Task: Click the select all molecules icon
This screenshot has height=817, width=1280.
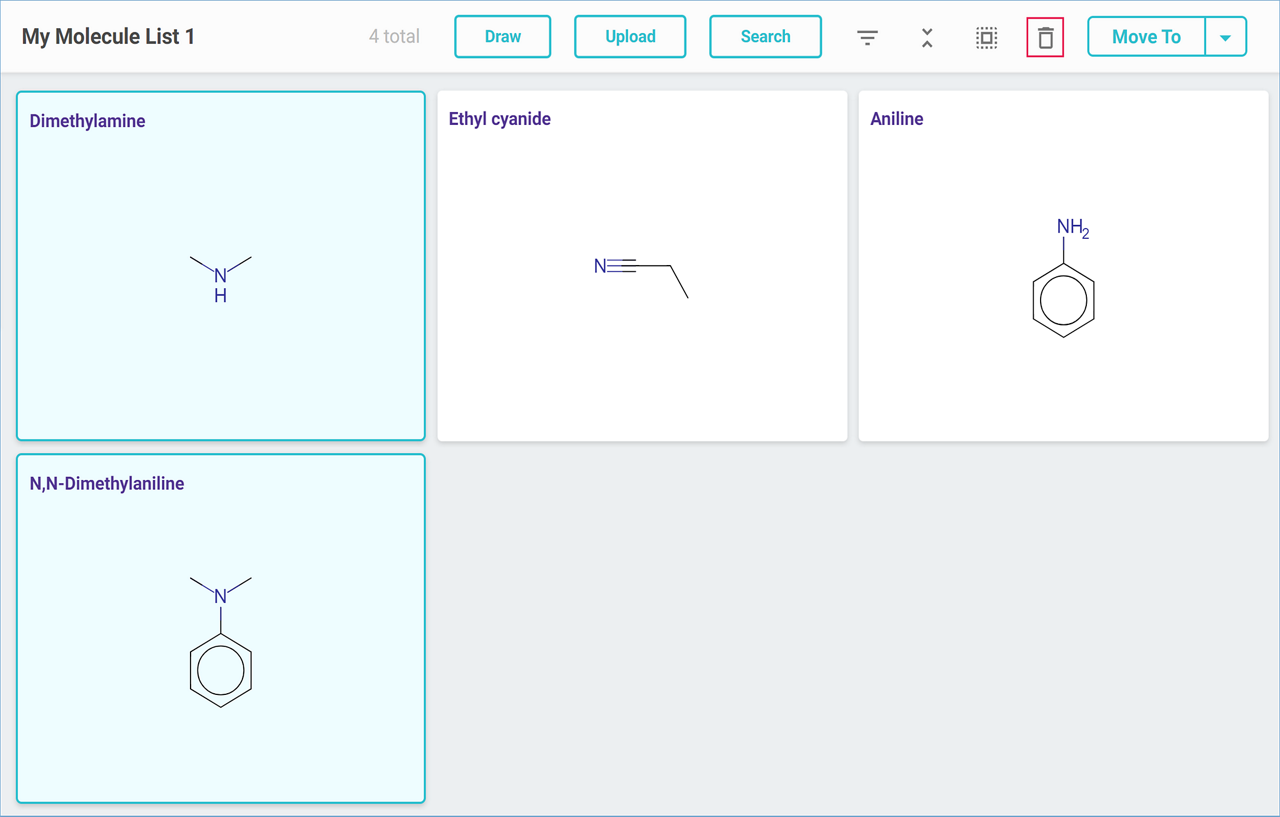Action: (x=986, y=38)
